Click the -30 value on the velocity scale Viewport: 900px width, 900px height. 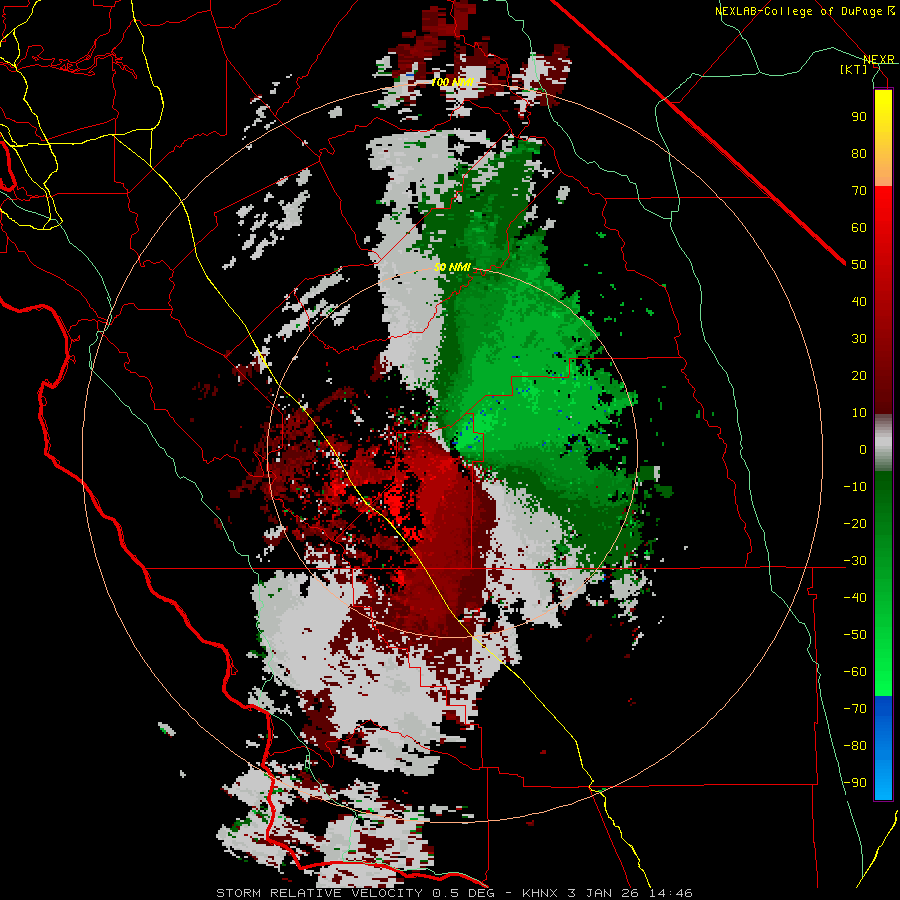(x=855, y=561)
